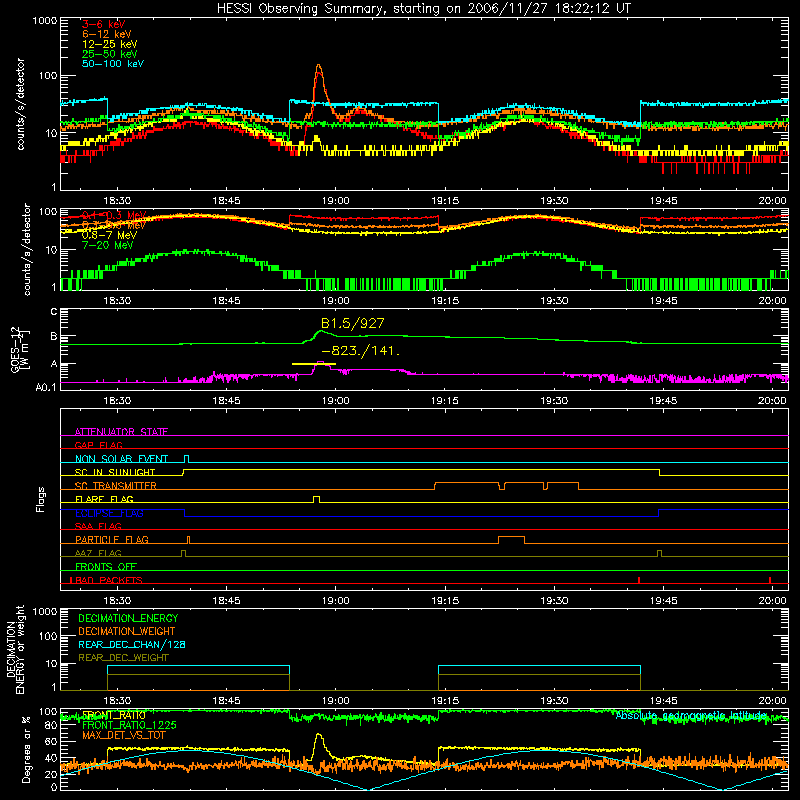Click the first cyan REAR_DEC_CHAN box top edge
The width and height of the screenshot is (800, 800).
(x=198, y=666)
